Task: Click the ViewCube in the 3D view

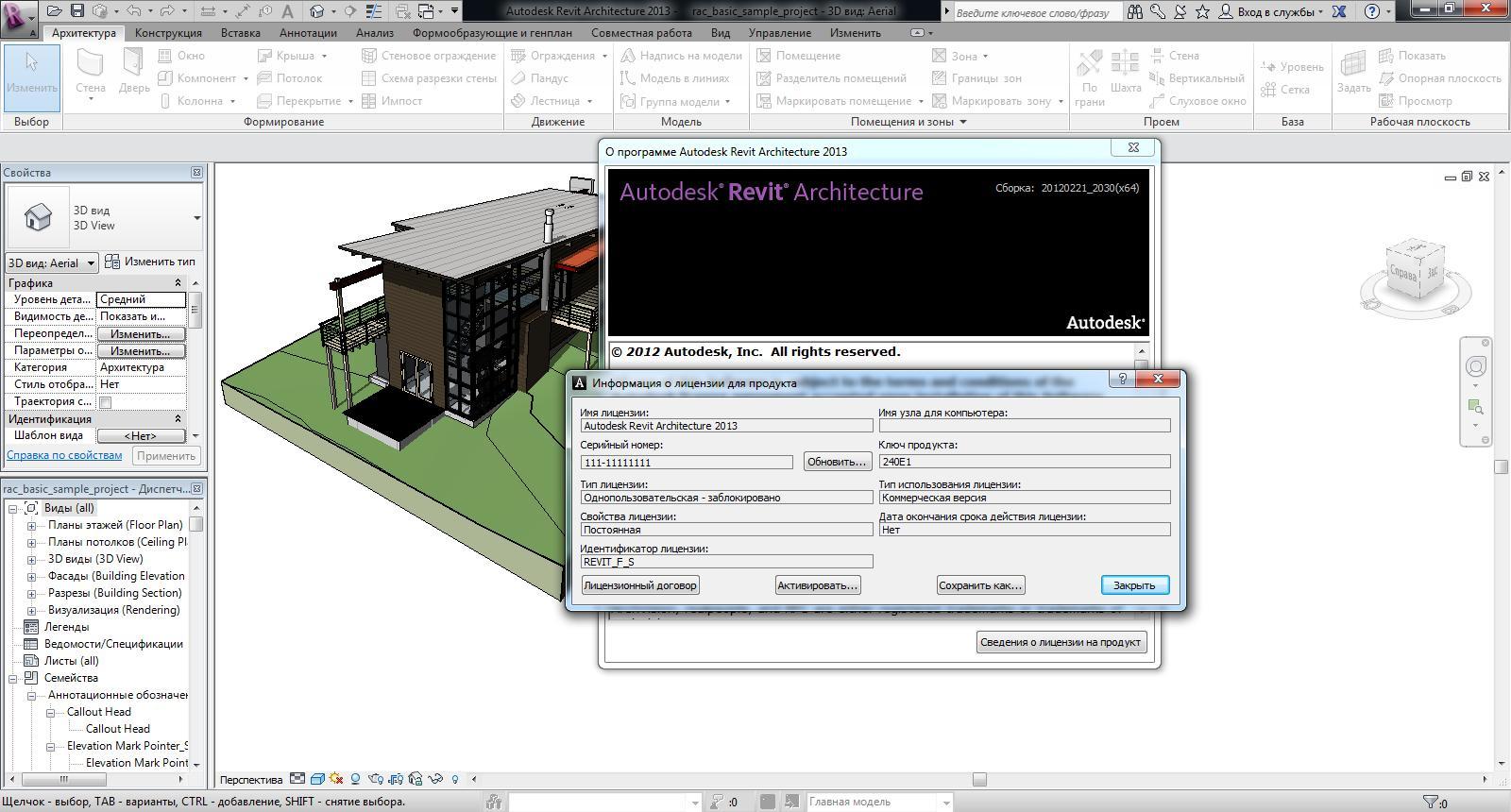Action: (1414, 268)
